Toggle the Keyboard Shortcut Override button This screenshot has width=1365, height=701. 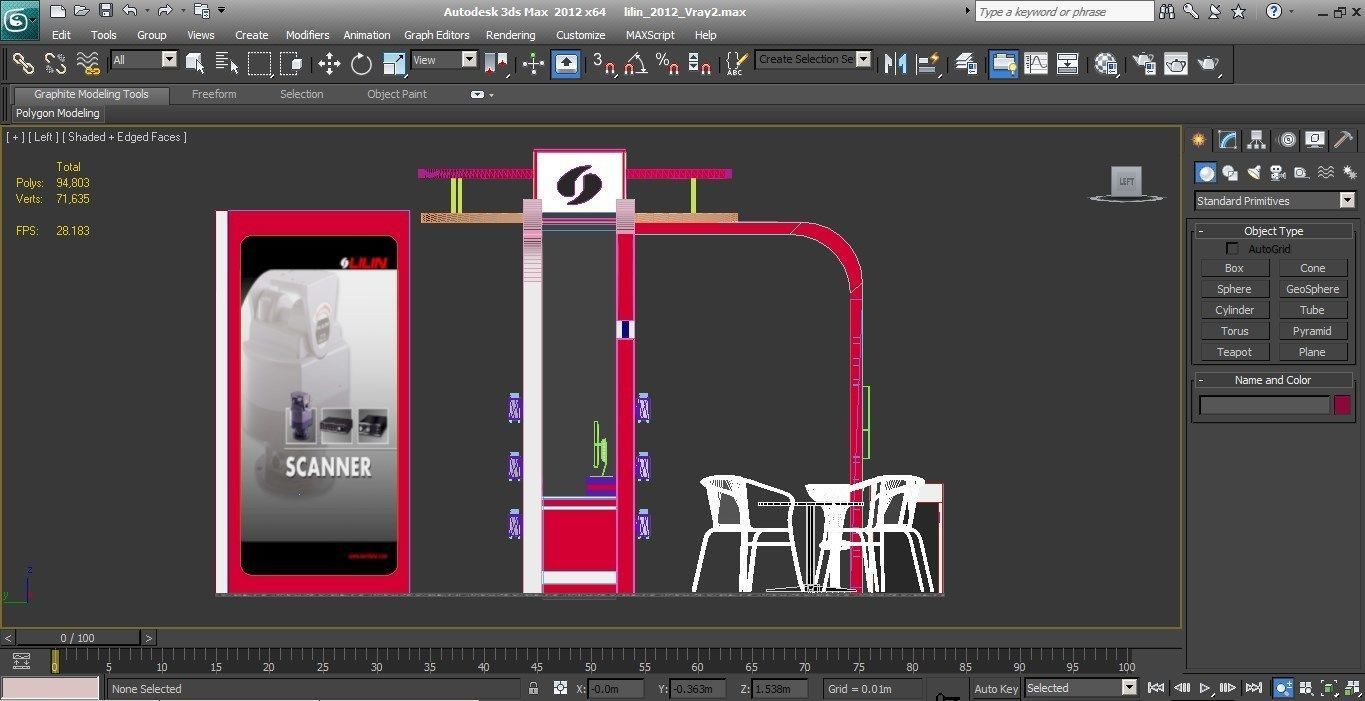point(566,63)
